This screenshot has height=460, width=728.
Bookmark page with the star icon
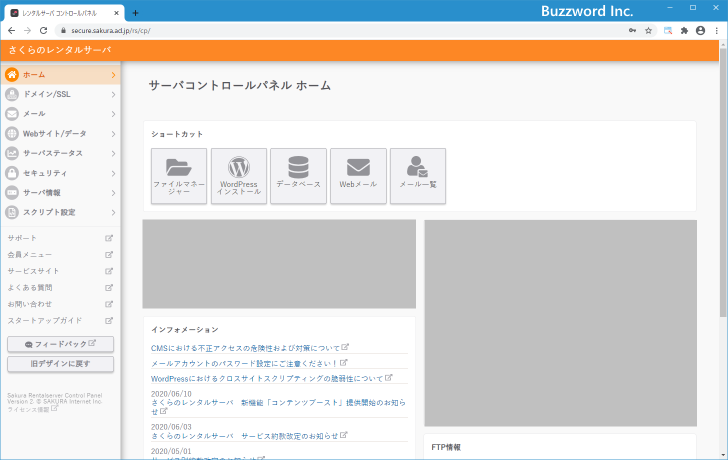click(x=649, y=31)
